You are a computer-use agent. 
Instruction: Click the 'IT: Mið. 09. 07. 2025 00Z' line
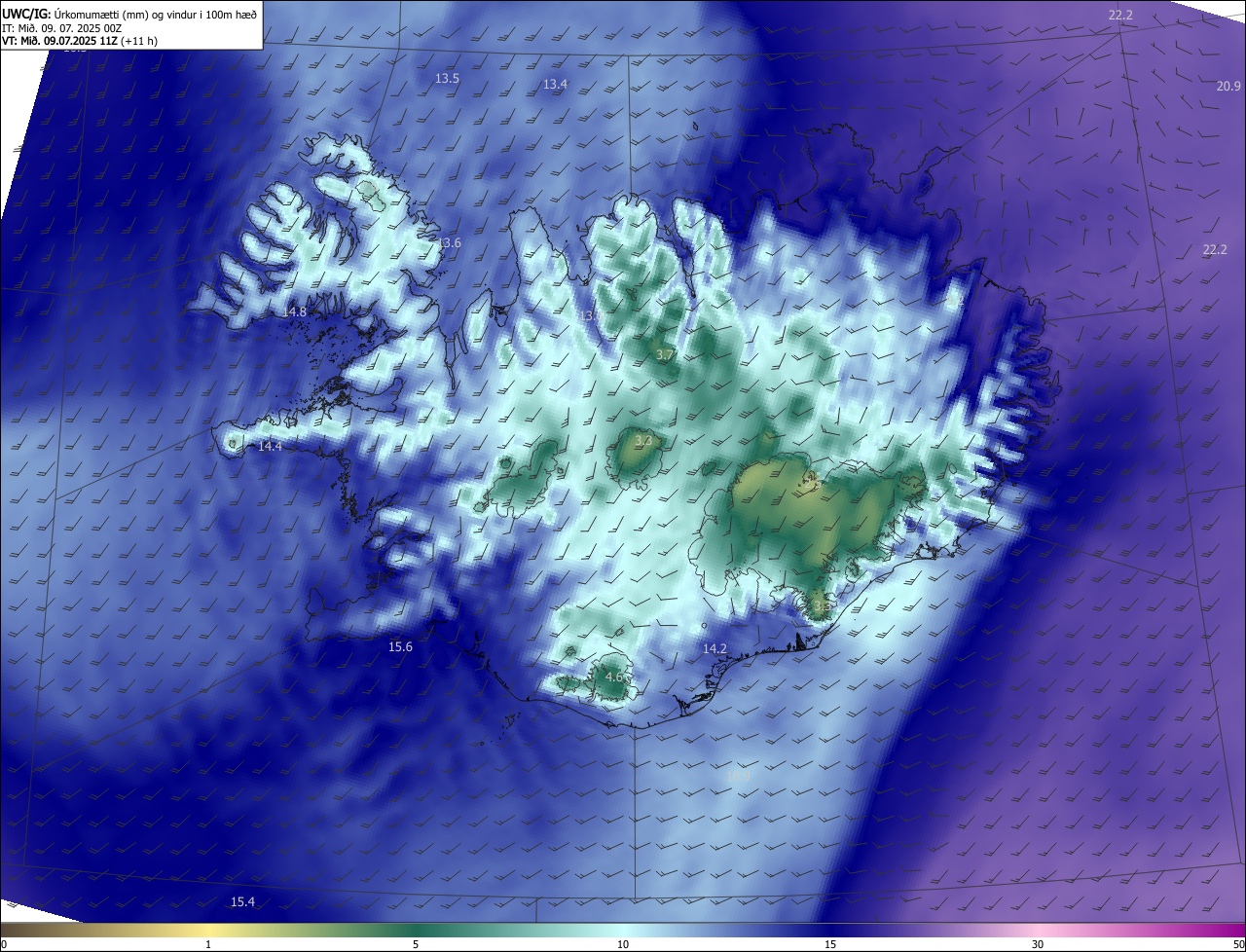point(61,28)
